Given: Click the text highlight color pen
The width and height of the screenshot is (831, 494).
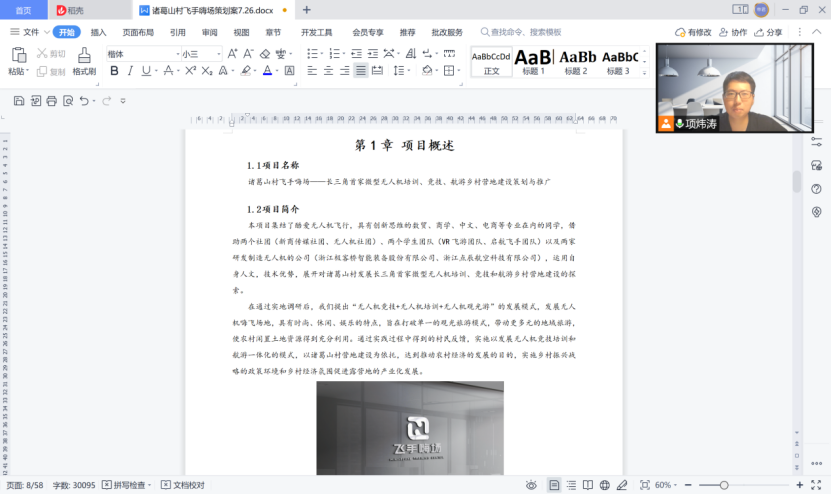Looking at the screenshot, I should [245, 70].
